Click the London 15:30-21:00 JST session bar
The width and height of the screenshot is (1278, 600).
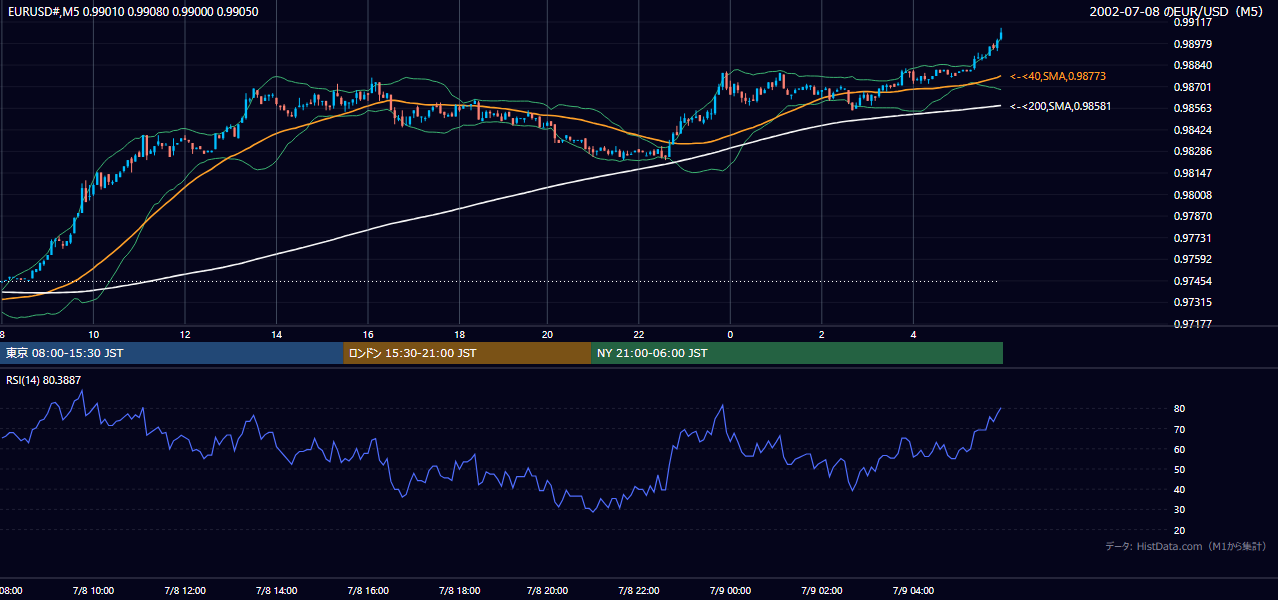(467, 353)
